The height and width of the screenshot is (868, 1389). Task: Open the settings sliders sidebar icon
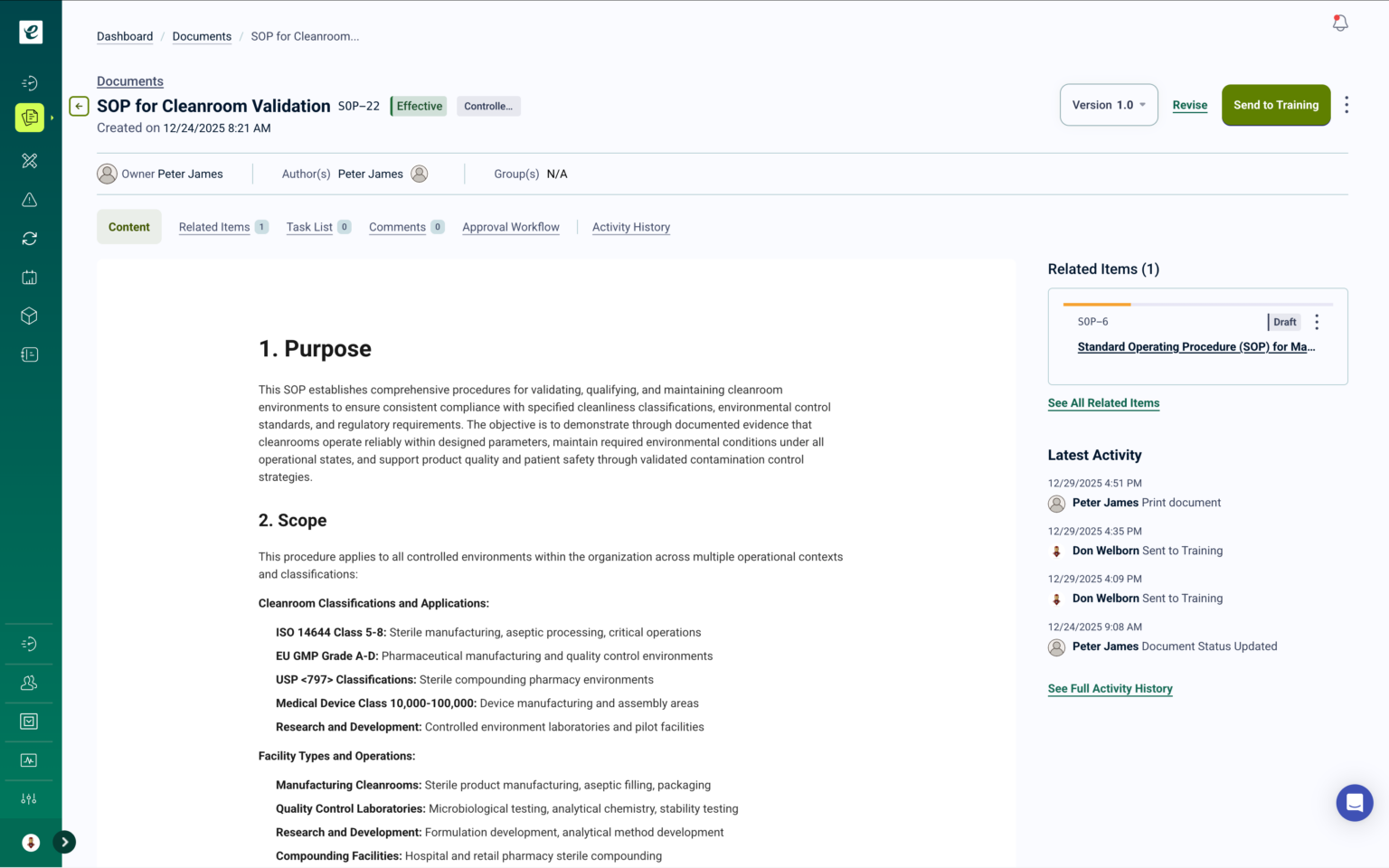(x=30, y=799)
